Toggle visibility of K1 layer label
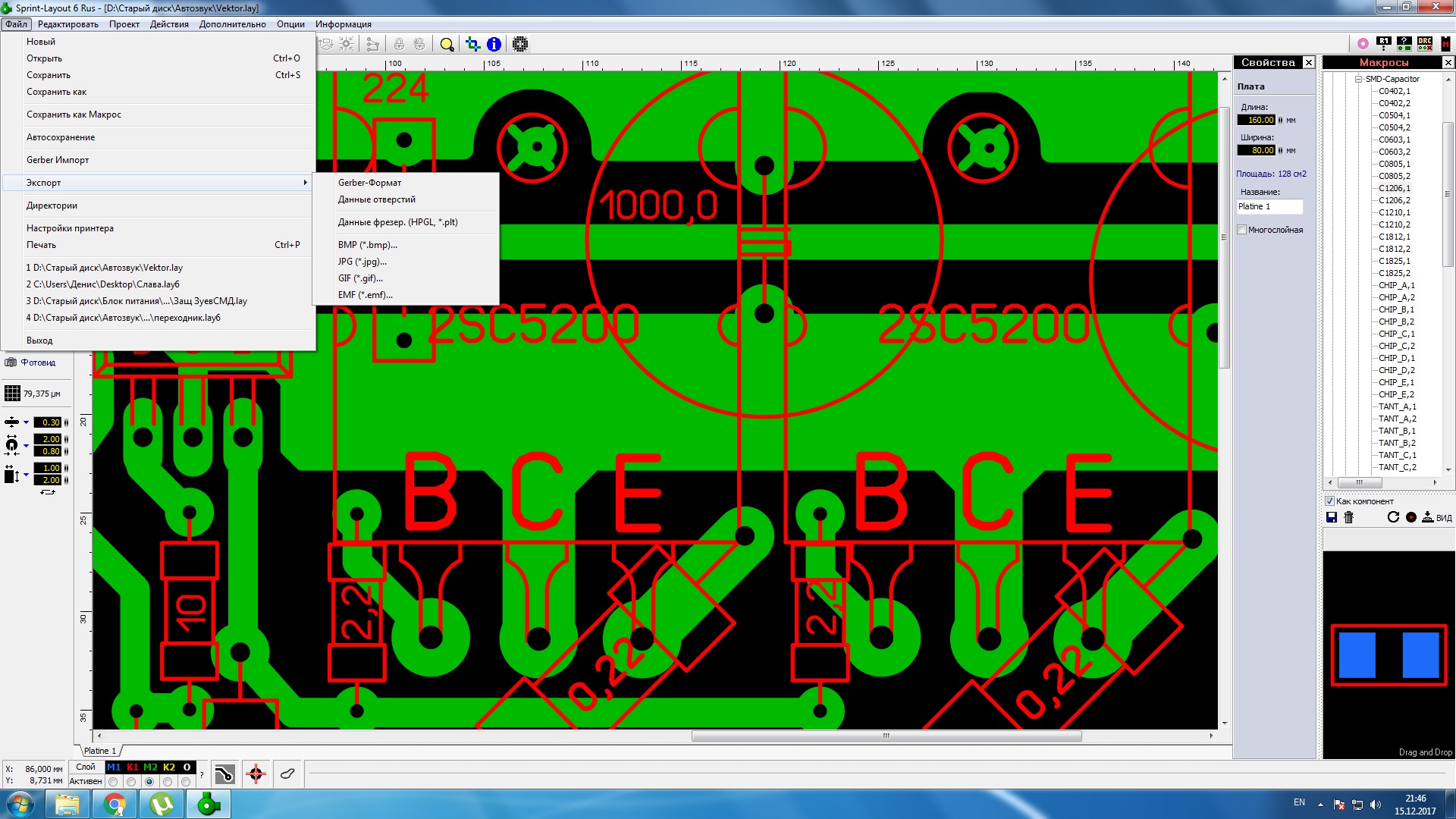Image resolution: width=1456 pixels, height=819 pixels. pos(132,767)
